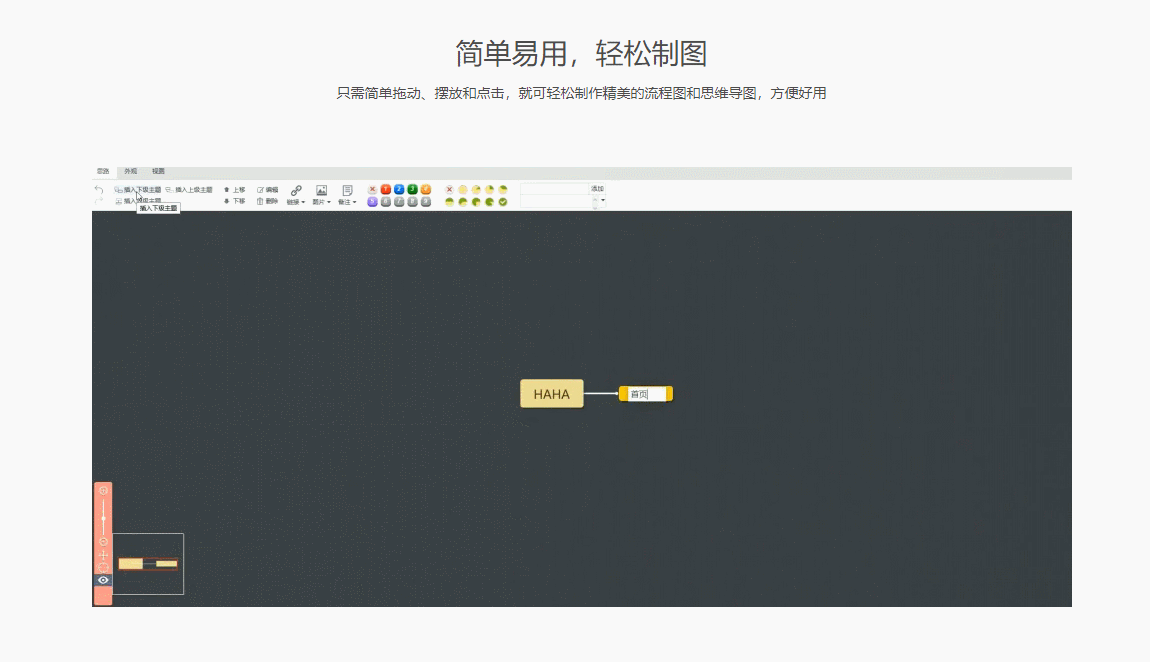This screenshot has height=662, width=1150.
Task: Set priority 2 blue icon
Action: 399,190
